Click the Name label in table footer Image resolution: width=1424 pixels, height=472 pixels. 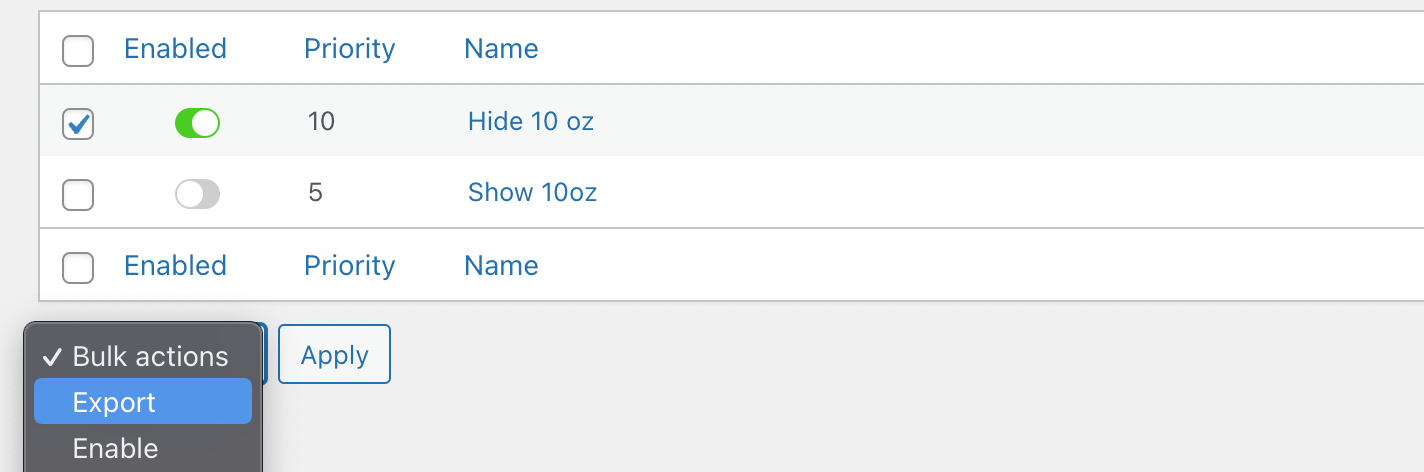501,266
